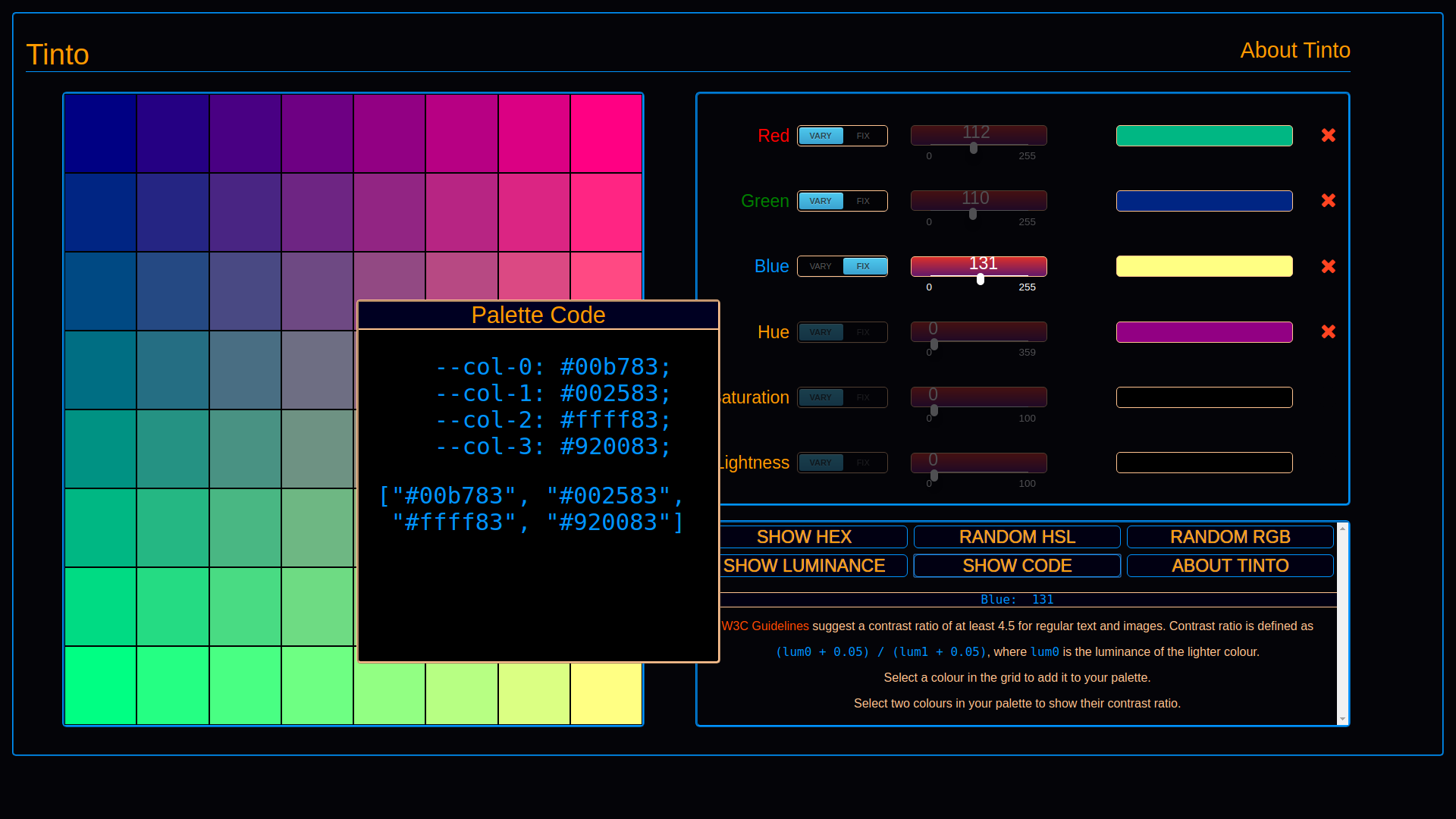Click the scrollbar down arrow in info panel
Screen dimensions: 1456x819
tap(1342, 719)
